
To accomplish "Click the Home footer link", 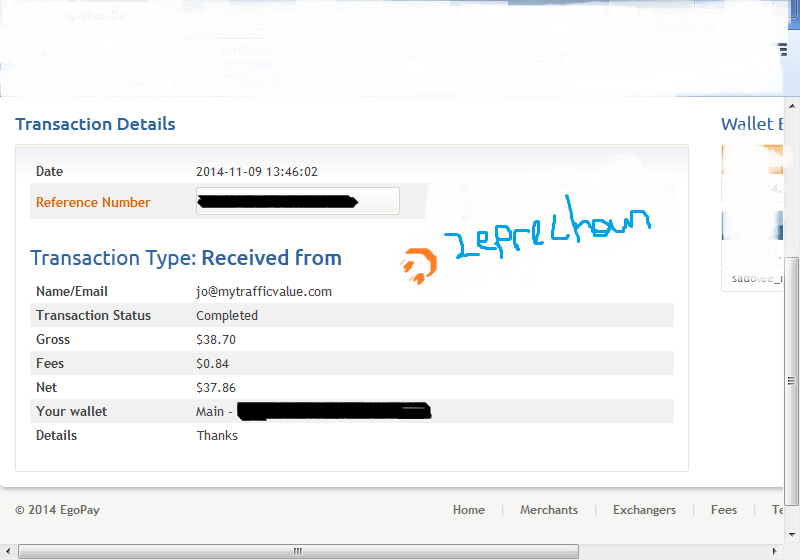I will coord(468,510).
